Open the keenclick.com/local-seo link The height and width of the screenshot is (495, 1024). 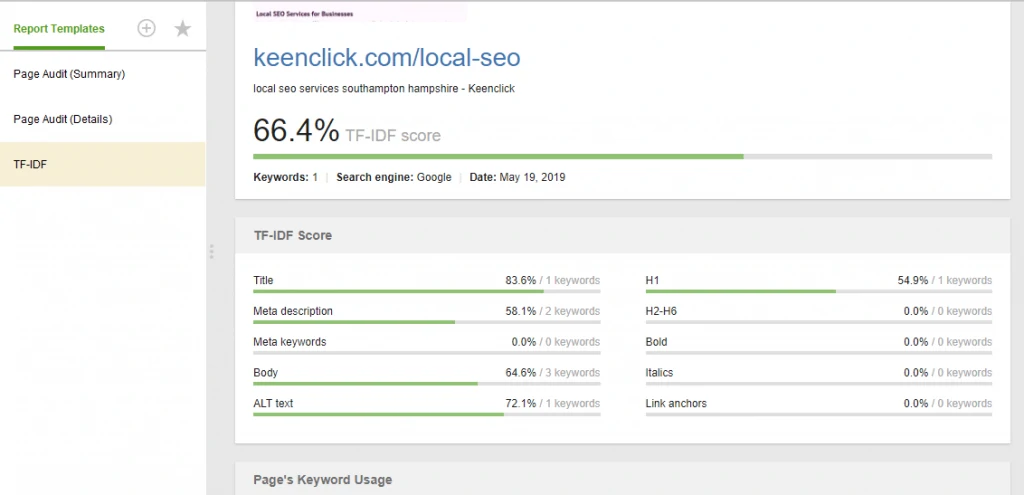[x=387, y=57]
